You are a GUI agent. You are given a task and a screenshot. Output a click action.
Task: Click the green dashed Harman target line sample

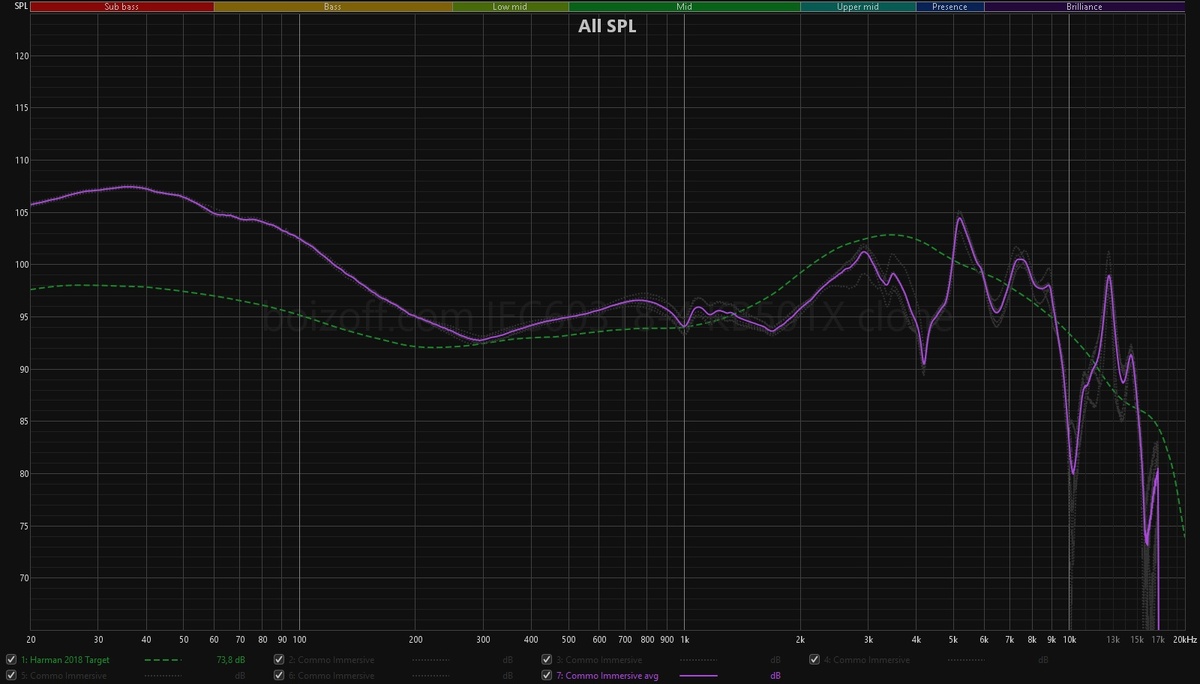pos(165,660)
